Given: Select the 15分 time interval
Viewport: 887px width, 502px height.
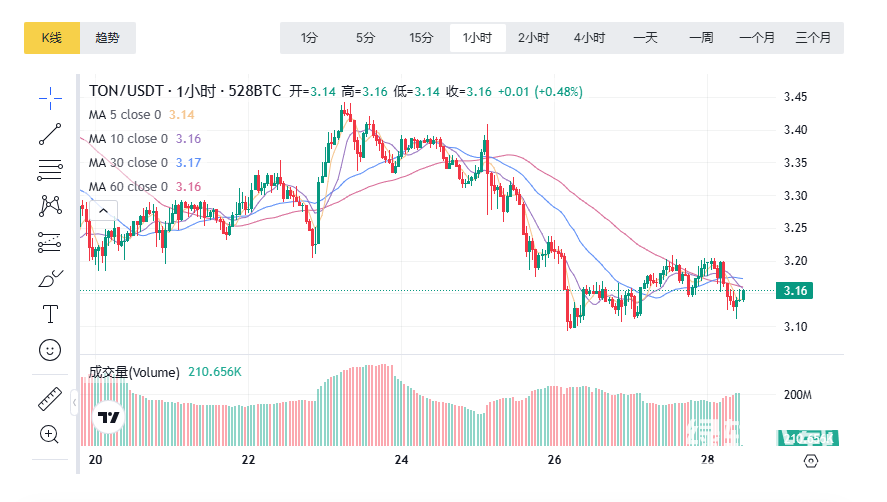Looking at the screenshot, I should pyautogui.click(x=421, y=38).
